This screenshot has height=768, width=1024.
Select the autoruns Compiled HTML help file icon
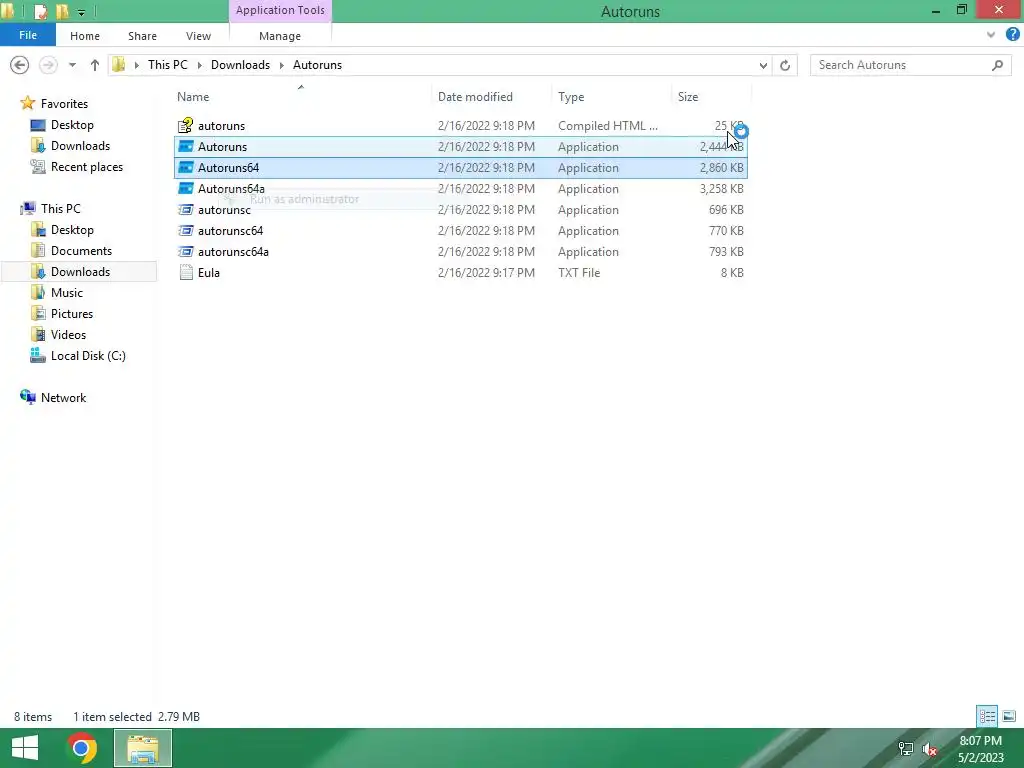(x=186, y=125)
